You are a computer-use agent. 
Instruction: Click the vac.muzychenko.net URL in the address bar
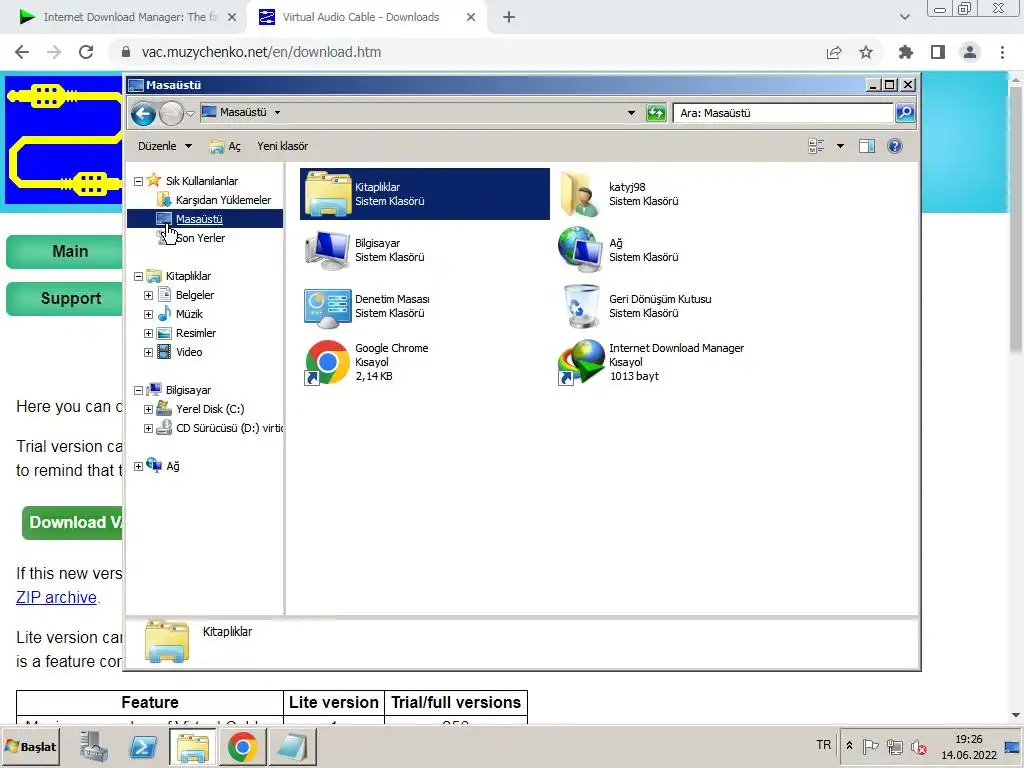tap(261, 52)
